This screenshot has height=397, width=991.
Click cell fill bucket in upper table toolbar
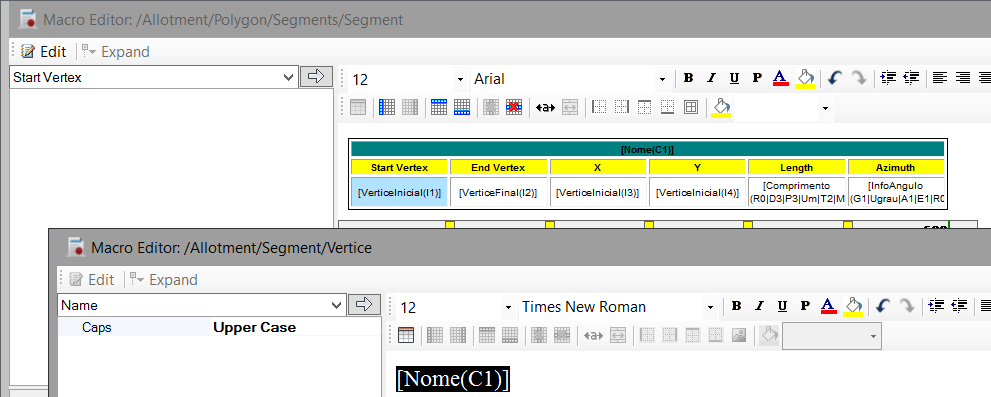[x=721, y=107]
